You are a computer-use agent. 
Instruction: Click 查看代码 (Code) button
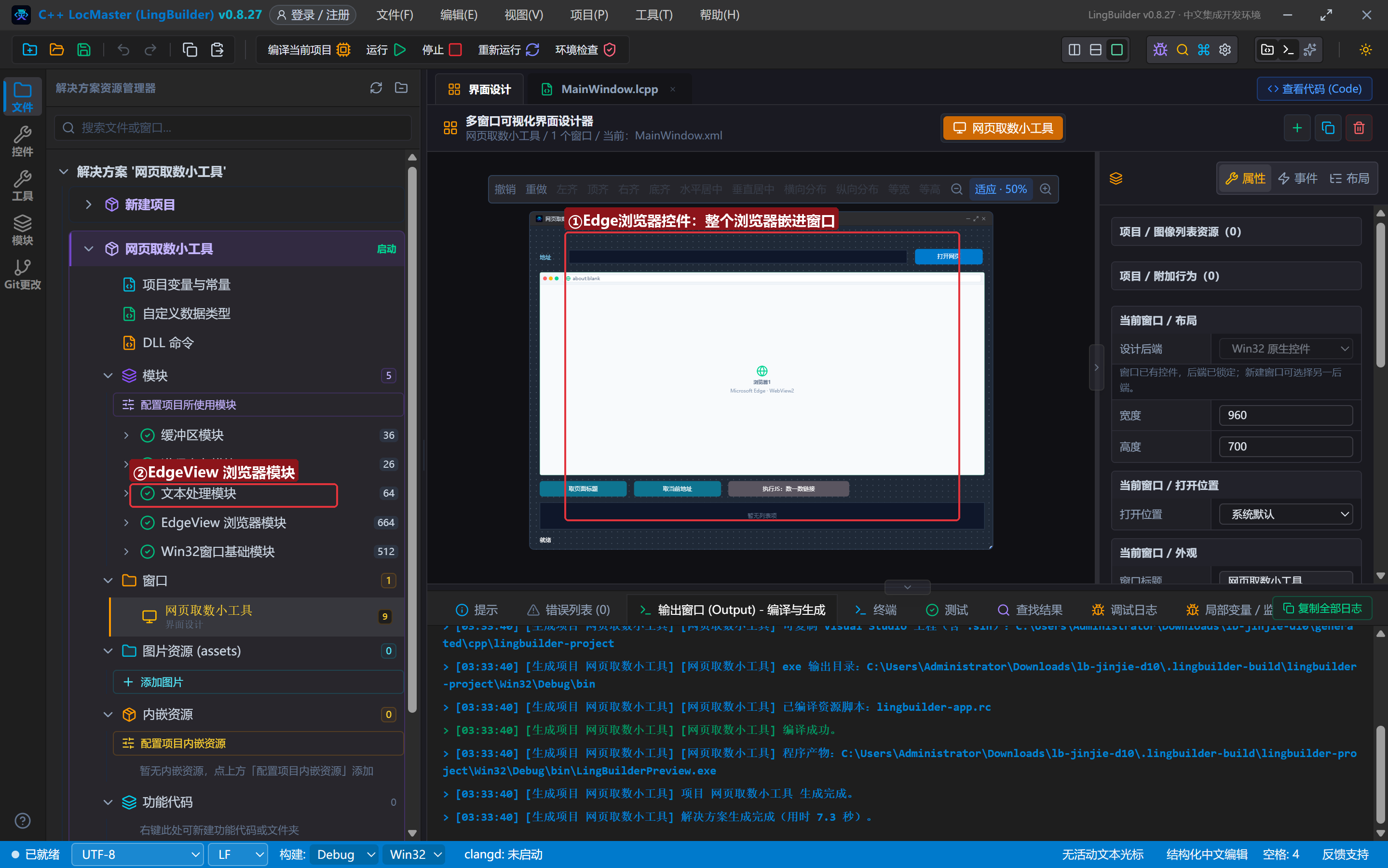point(1315,89)
